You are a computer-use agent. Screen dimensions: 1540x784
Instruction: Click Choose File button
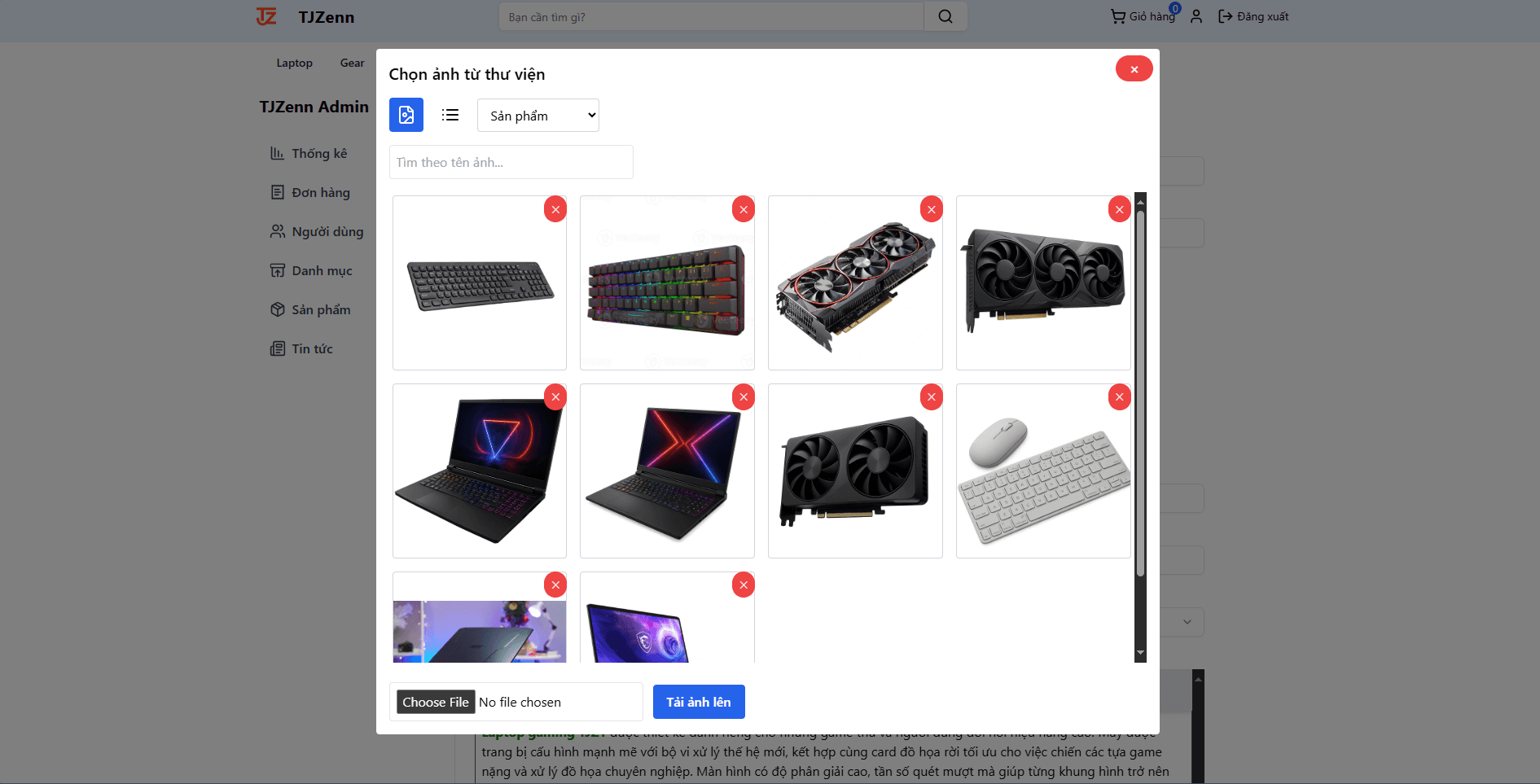(436, 702)
